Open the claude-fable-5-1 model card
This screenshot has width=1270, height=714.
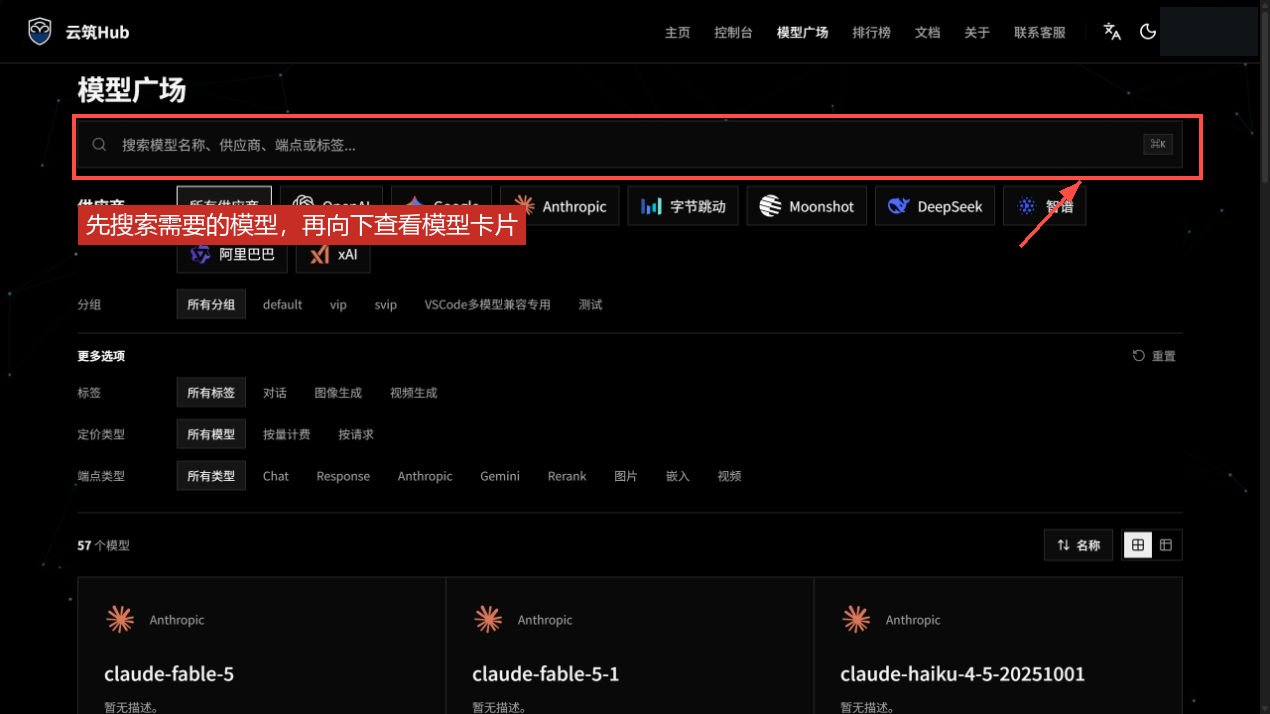click(630, 646)
